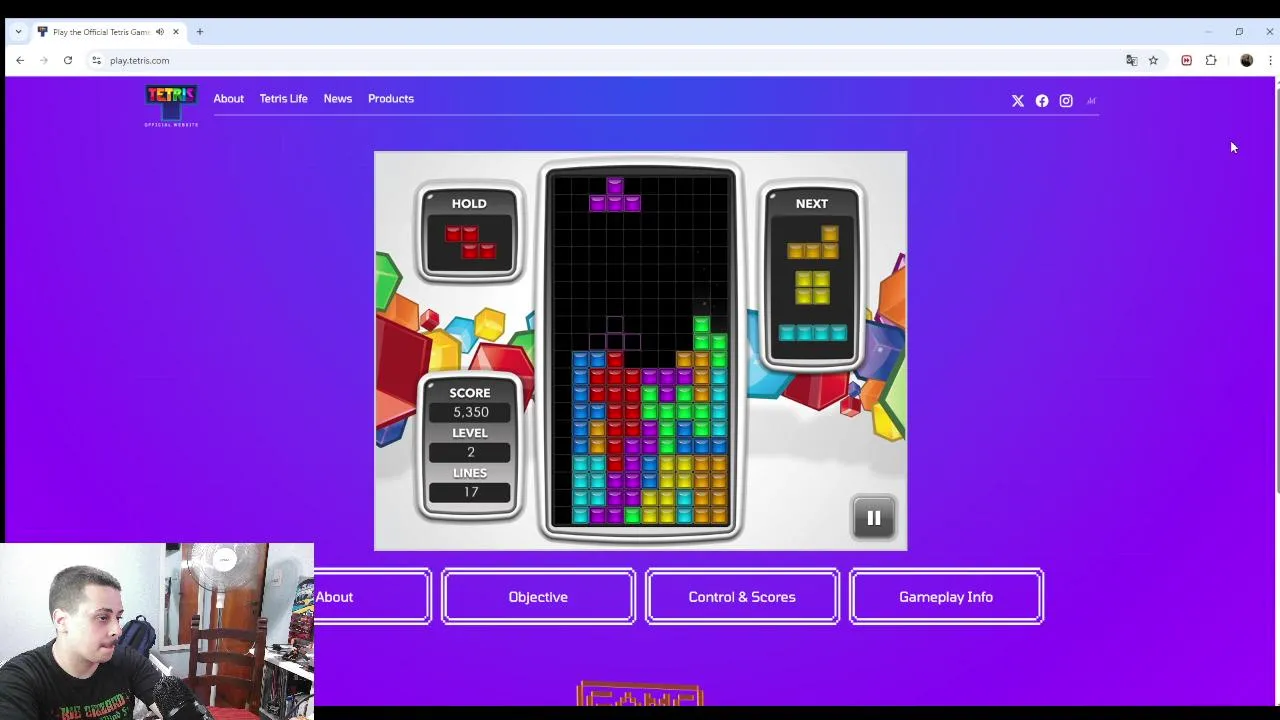Click the red extension icon in toolbar
This screenshot has height=720, width=1280.
tap(1186, 60)
